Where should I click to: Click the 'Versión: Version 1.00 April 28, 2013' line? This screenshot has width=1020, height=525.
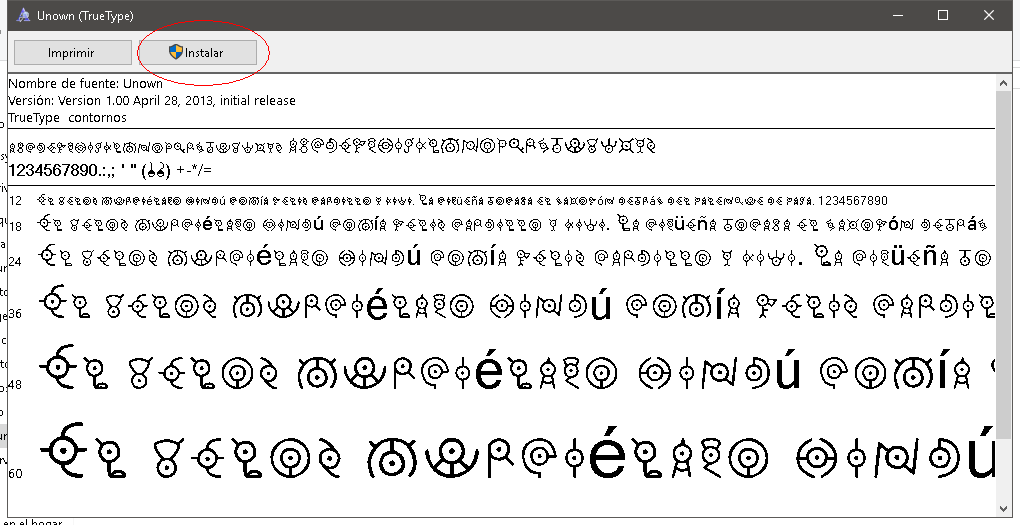pos(152,101)
